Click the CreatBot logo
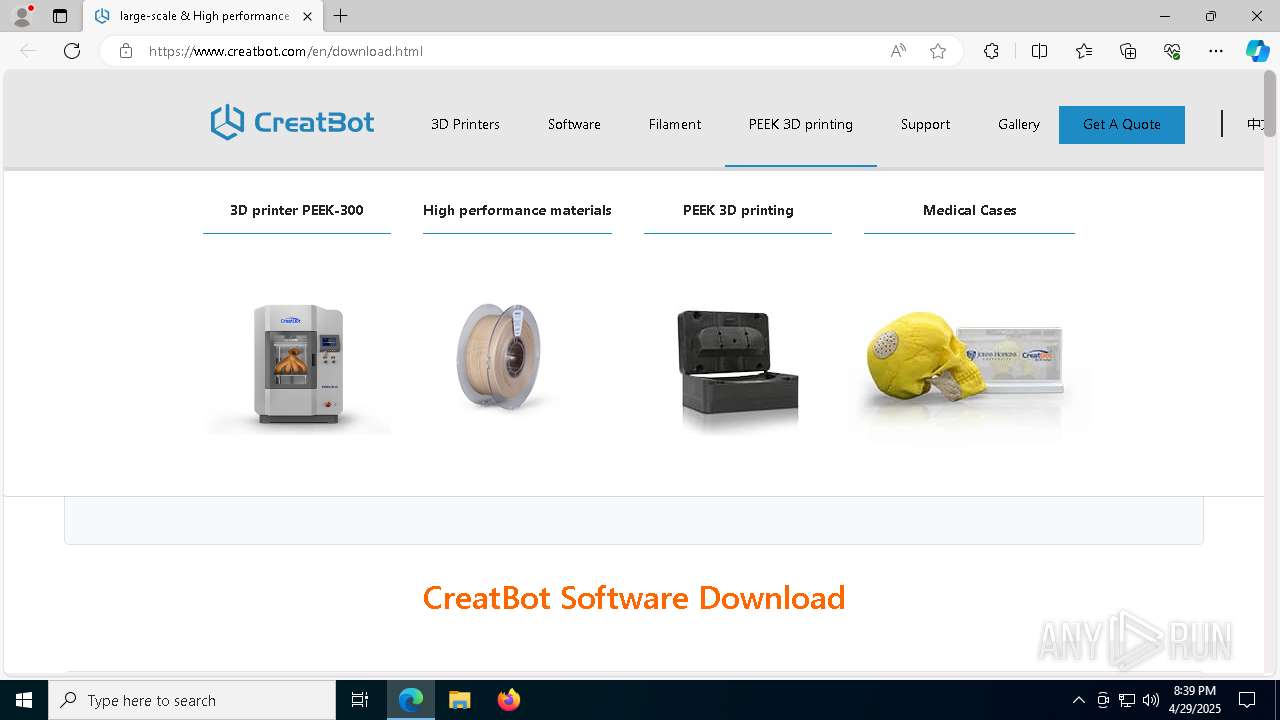The height and width of the screenshot is (720, 1280). point(292,123)
